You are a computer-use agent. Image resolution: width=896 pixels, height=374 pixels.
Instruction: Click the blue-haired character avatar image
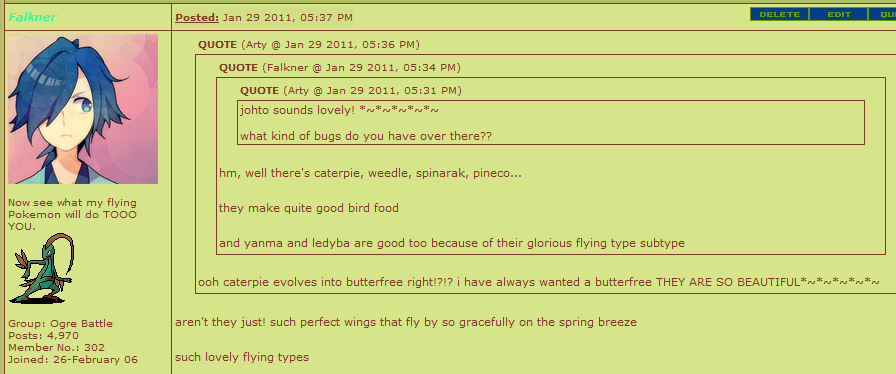pyautogui.click(x=83, y=109)
